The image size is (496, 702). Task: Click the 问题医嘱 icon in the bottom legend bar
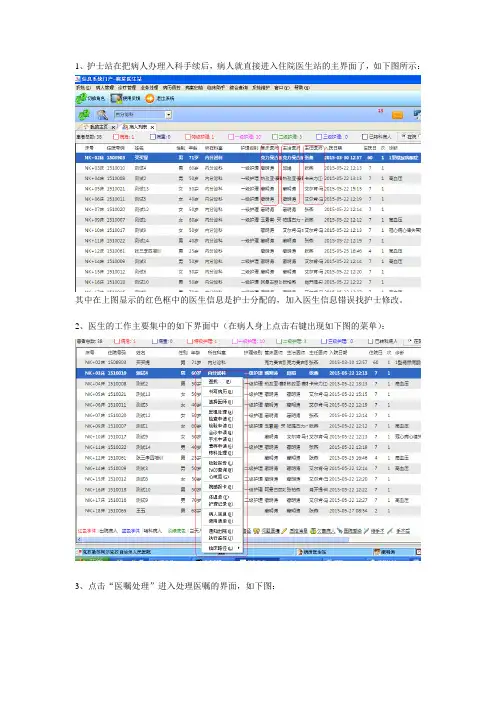pyautogui.click(x=257, y=531)
